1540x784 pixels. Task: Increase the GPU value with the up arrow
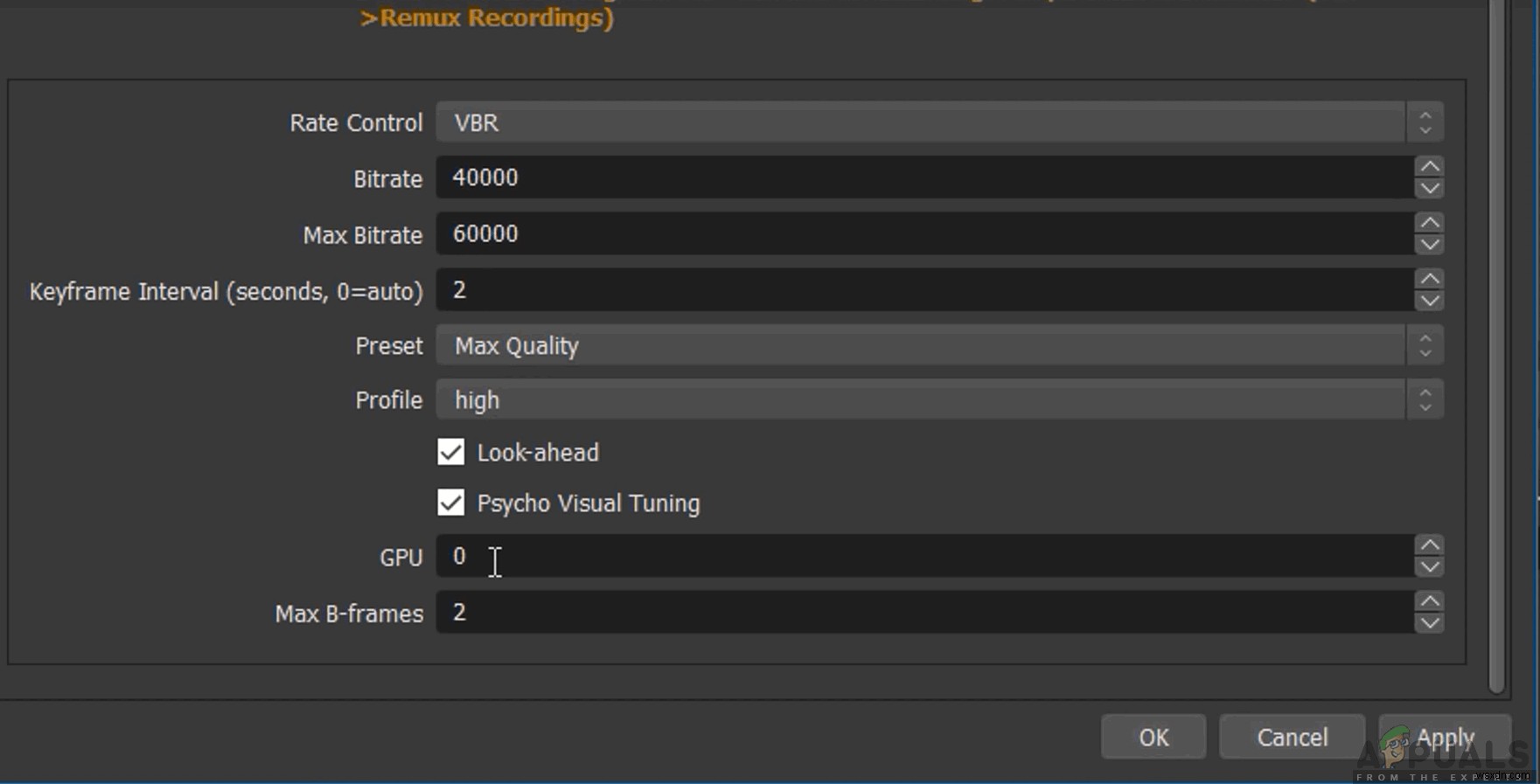(x=1429, y=545)
